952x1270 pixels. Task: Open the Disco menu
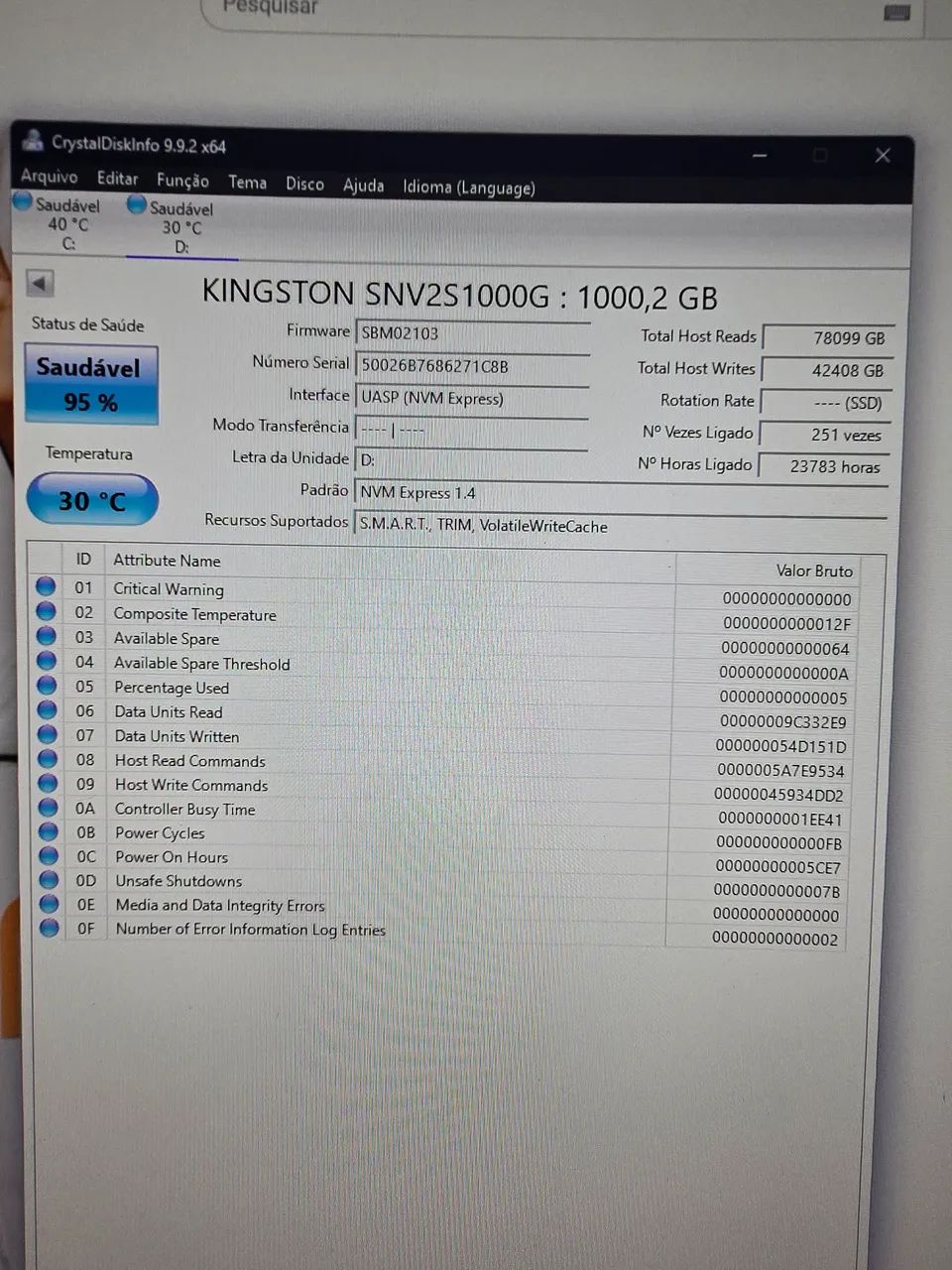click(x=304, y=184)
